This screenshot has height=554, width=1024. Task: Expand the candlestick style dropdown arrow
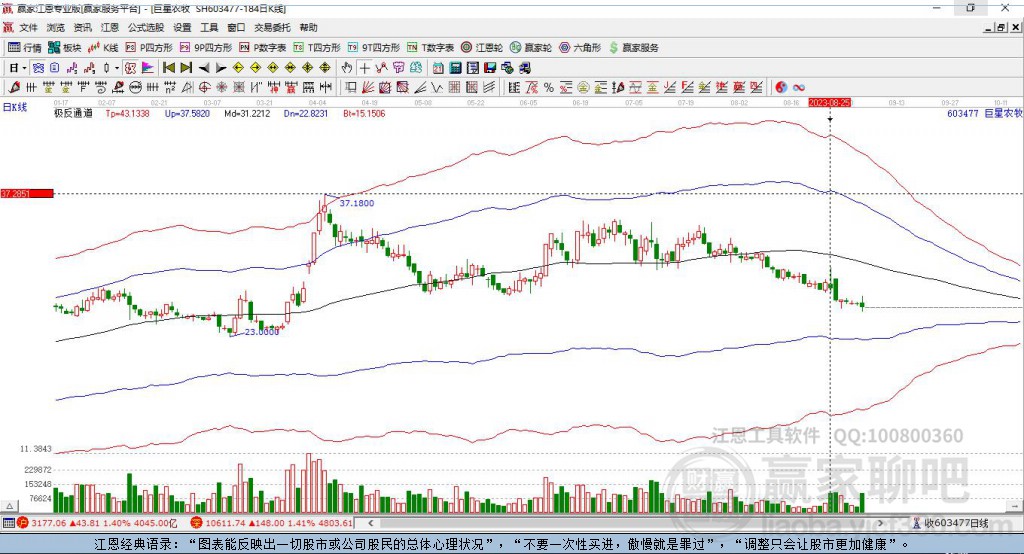click(x=117, y=68)
